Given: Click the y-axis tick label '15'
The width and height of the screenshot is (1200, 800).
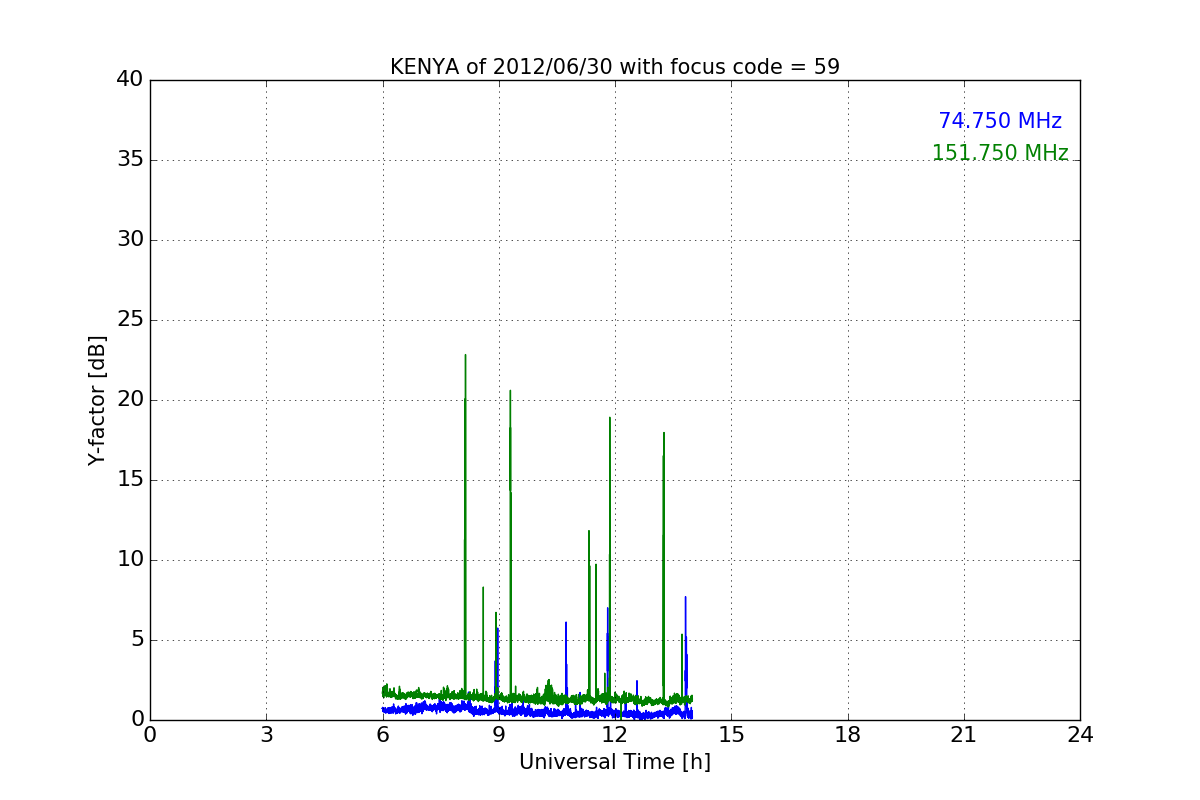Looking at the screenshot, I should click(130, 480).
